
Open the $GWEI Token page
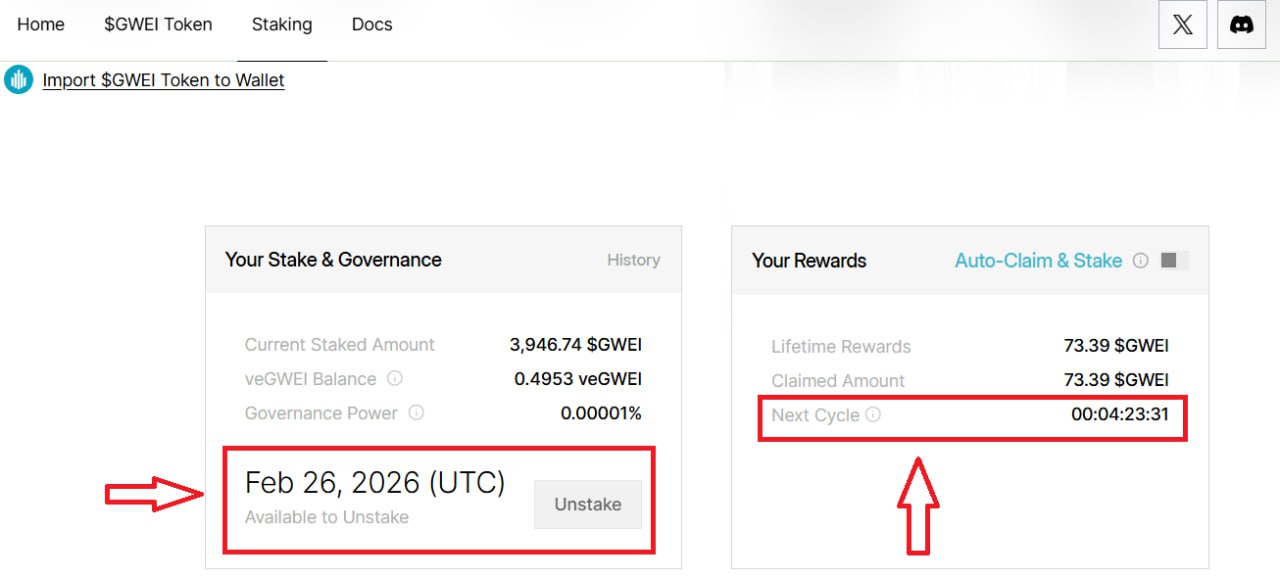point(158,24)
